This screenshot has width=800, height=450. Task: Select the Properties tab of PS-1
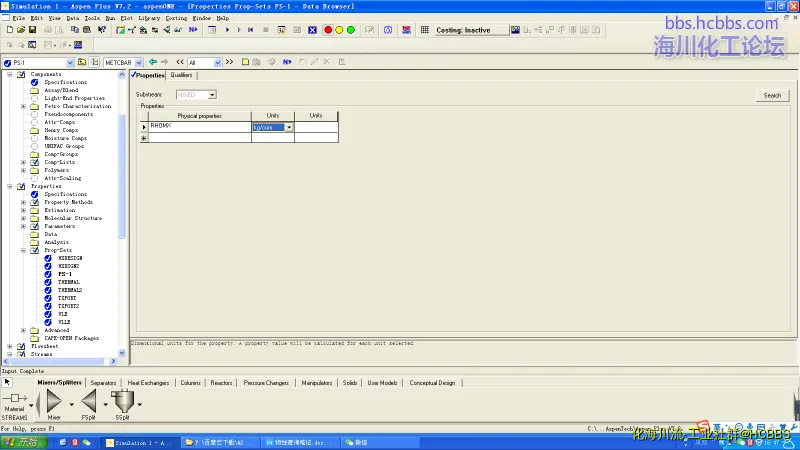[x=148, y=75]
